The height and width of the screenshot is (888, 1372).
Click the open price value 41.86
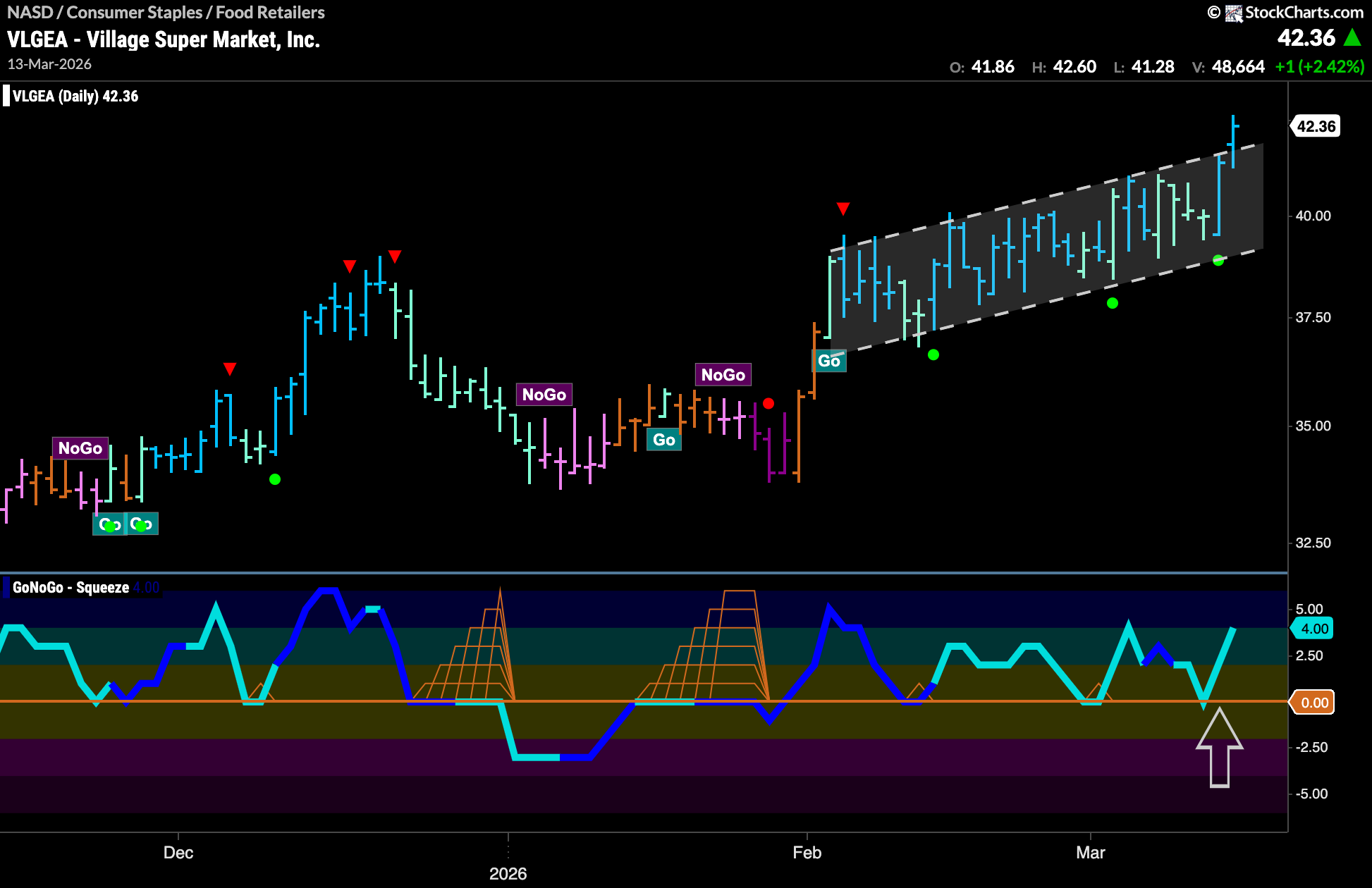(x=993, y=67)
